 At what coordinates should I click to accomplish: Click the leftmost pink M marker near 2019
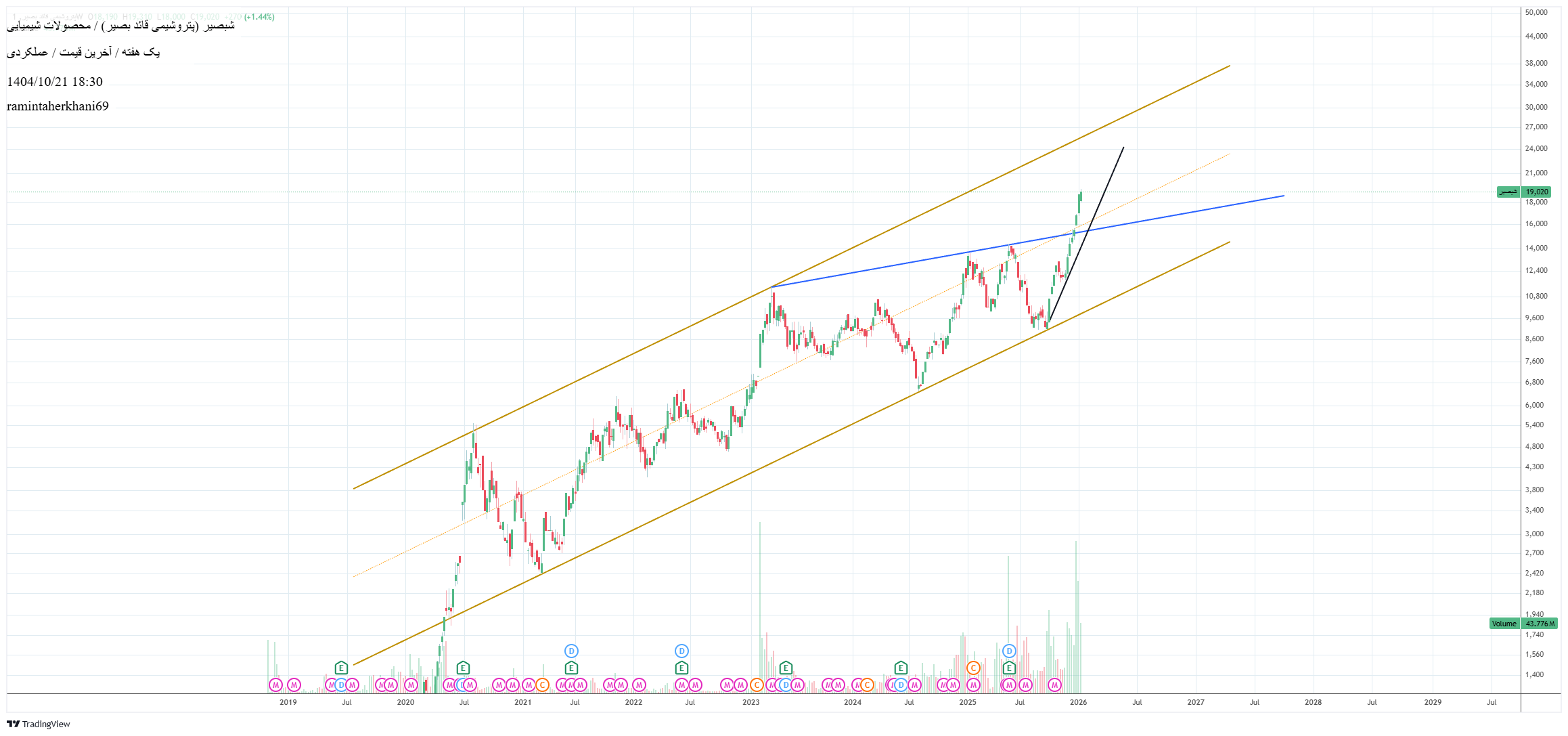[x=275, y=685]
